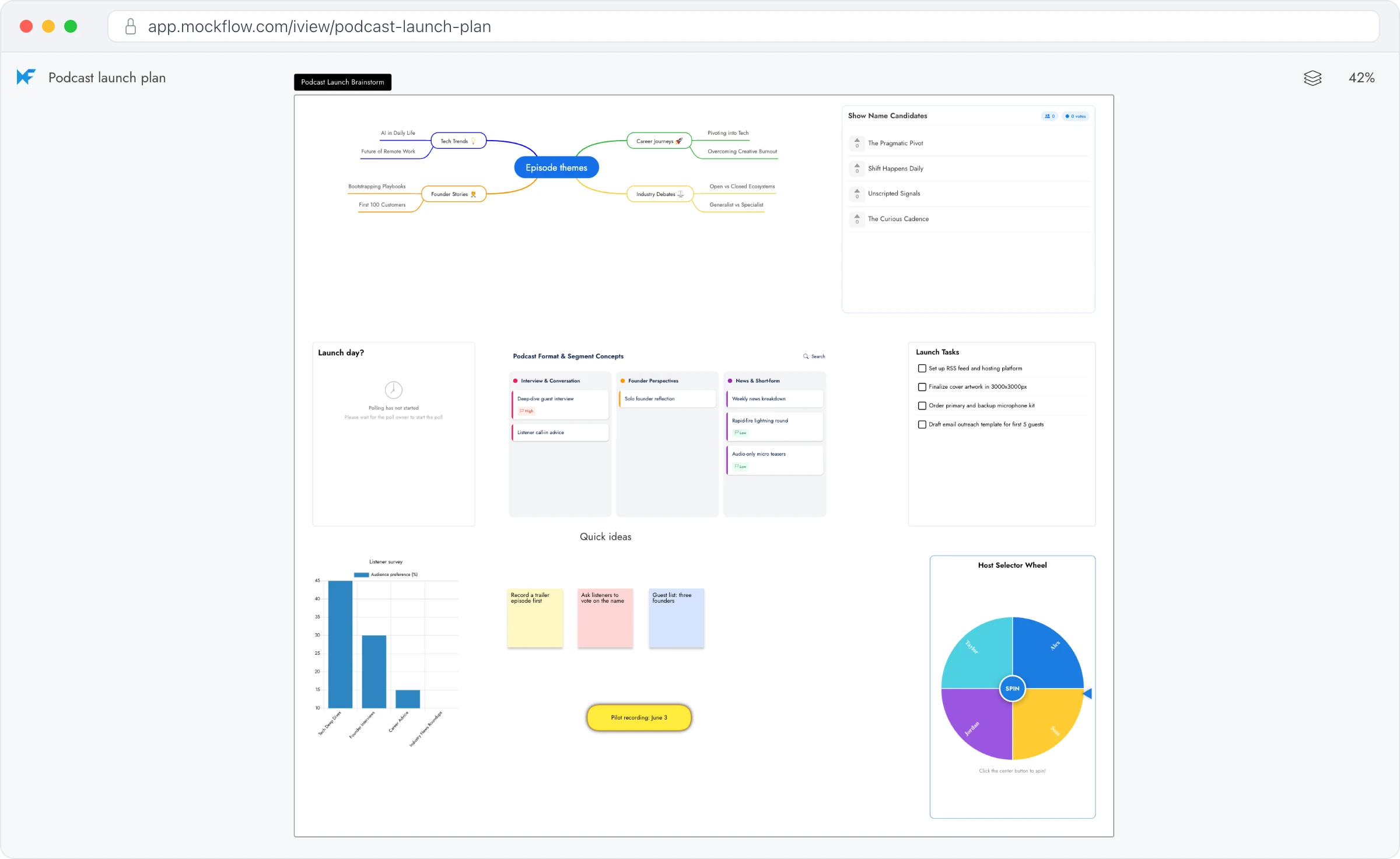Check Draft email outreach template task
The width and height of the screenshot is (1400, 859).
point(922,424)
